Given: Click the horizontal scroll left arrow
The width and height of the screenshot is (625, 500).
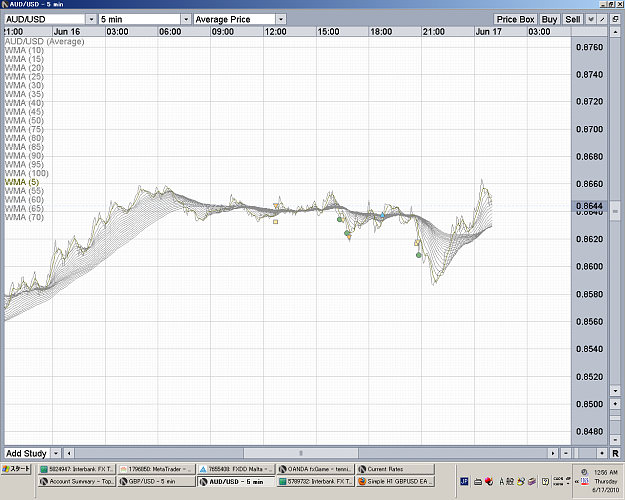Looking at the screenshot, I should (x=69, y=453).
